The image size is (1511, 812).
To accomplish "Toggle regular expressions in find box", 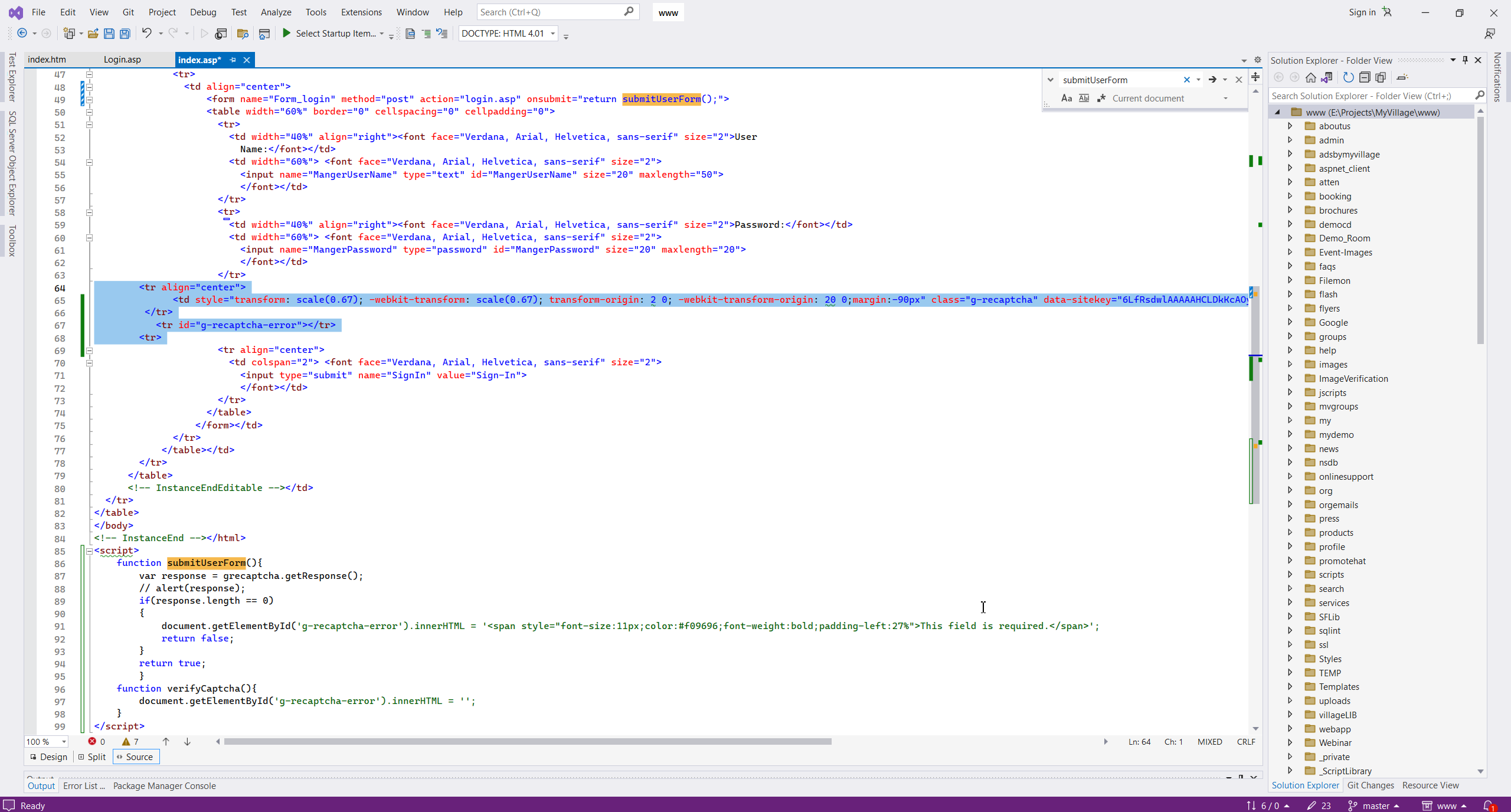I will [1101, 99].
